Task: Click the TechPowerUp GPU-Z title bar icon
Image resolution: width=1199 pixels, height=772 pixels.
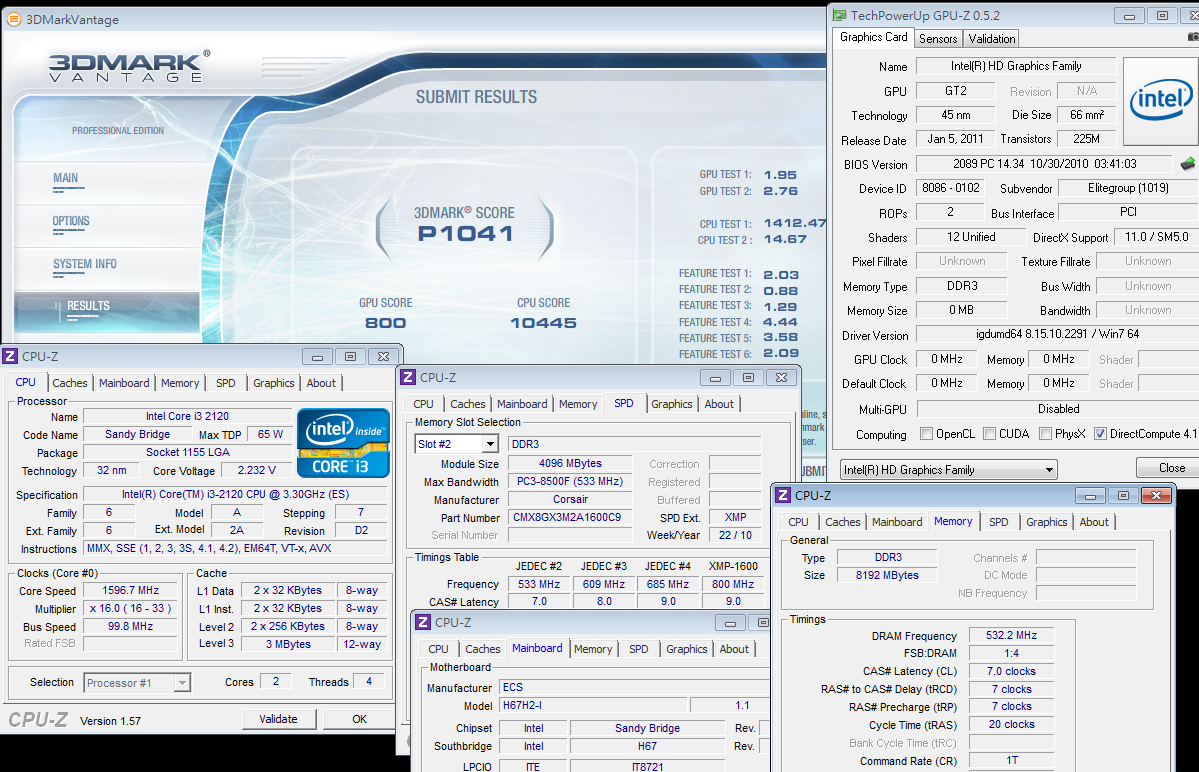Action: pos(838,15)
